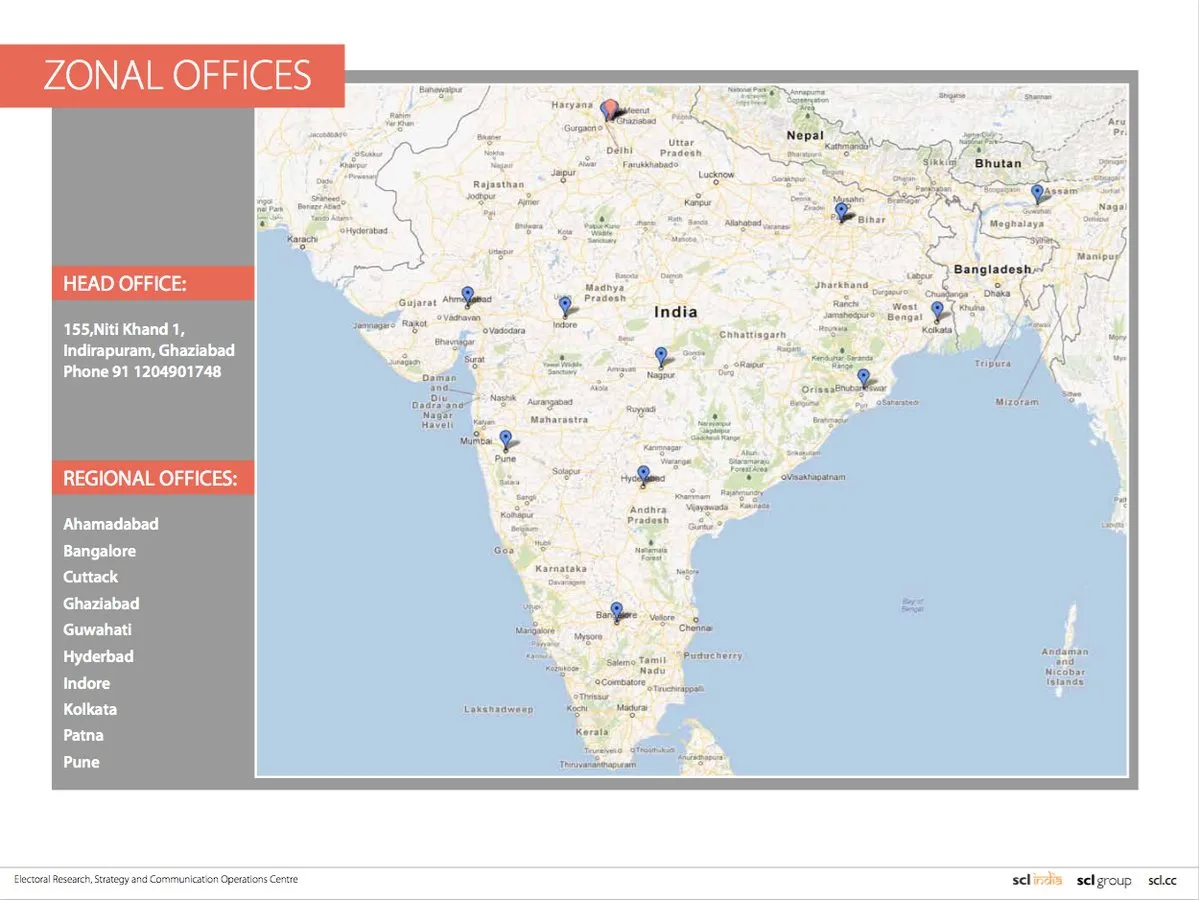This screenshot has width=1199, height=900.
Task: Click the scl india logo in footer
Action: (x=1037, y=880)
